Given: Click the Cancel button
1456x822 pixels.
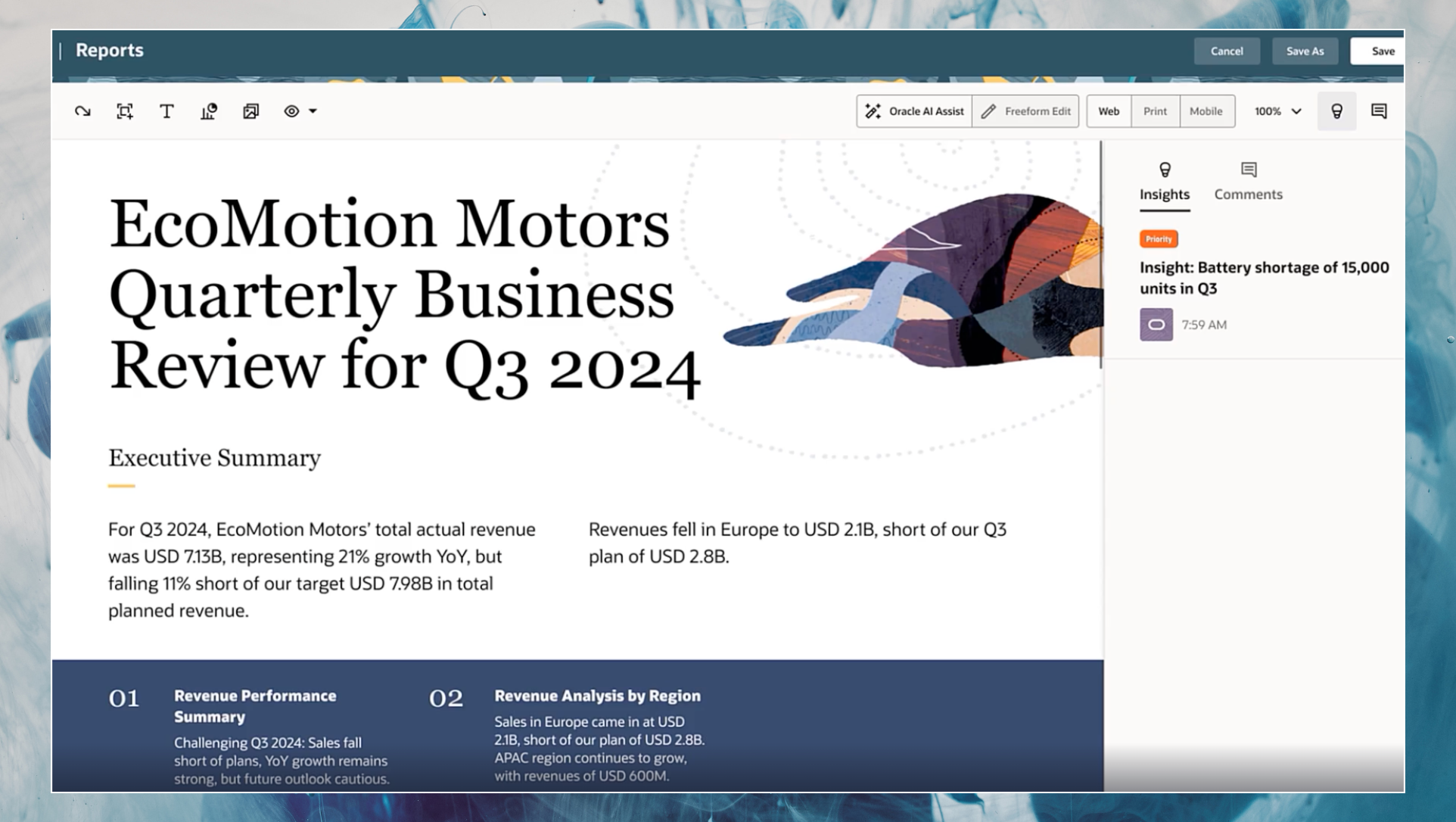Looking at the screenshot, I should 1227,51.
